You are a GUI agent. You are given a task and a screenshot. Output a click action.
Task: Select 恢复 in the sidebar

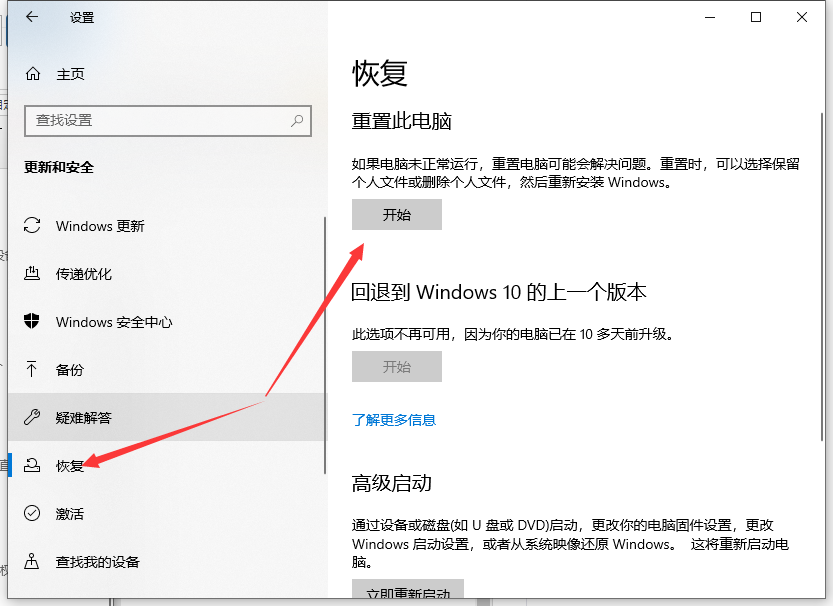coord(166,466)
